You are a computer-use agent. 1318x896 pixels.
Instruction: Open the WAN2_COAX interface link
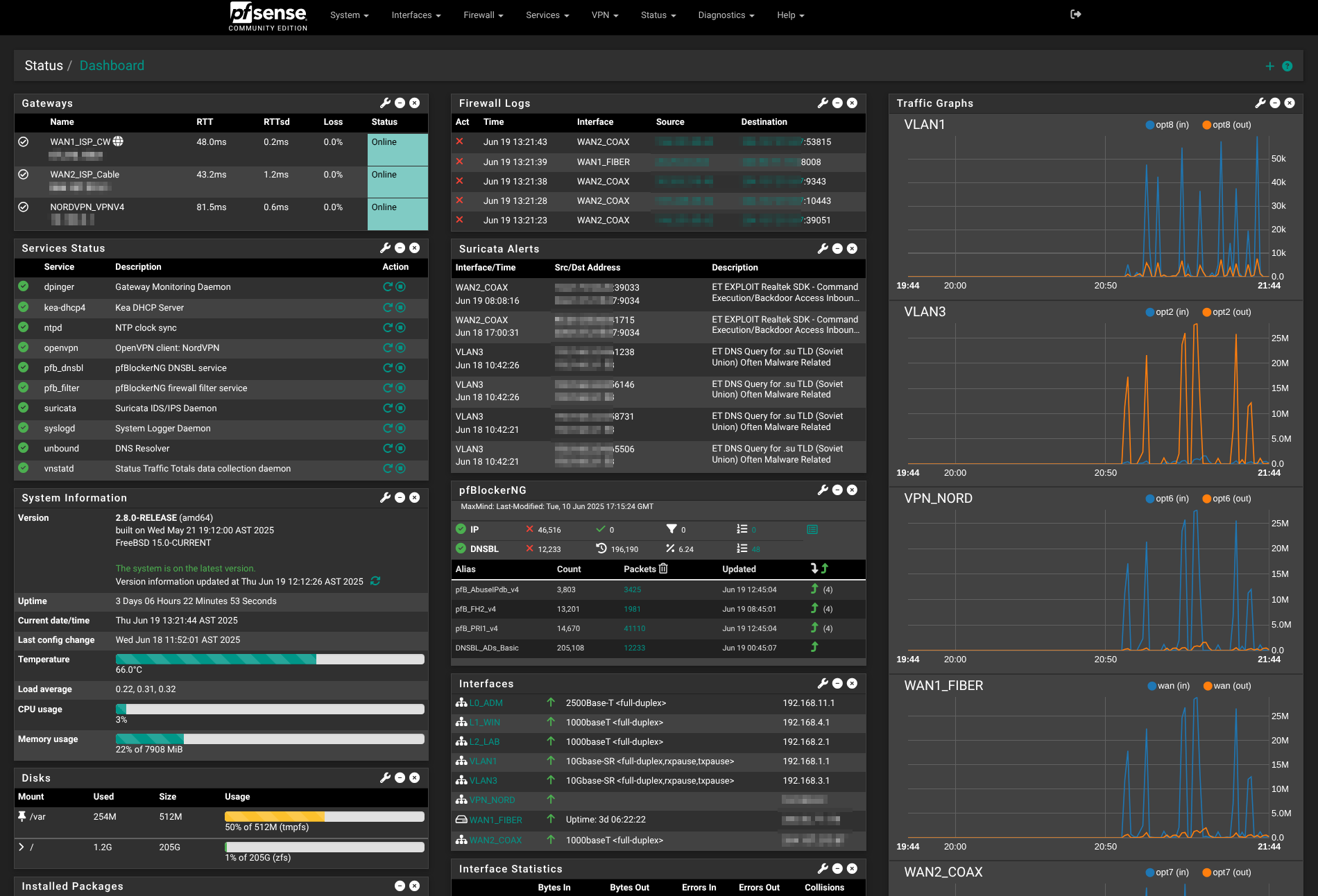[x=495, y=840]
